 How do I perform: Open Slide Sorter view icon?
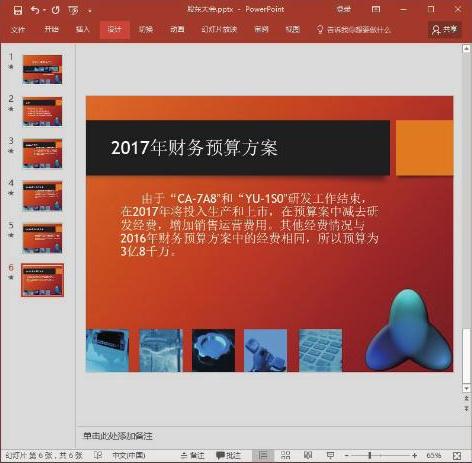tap(285, 455)
